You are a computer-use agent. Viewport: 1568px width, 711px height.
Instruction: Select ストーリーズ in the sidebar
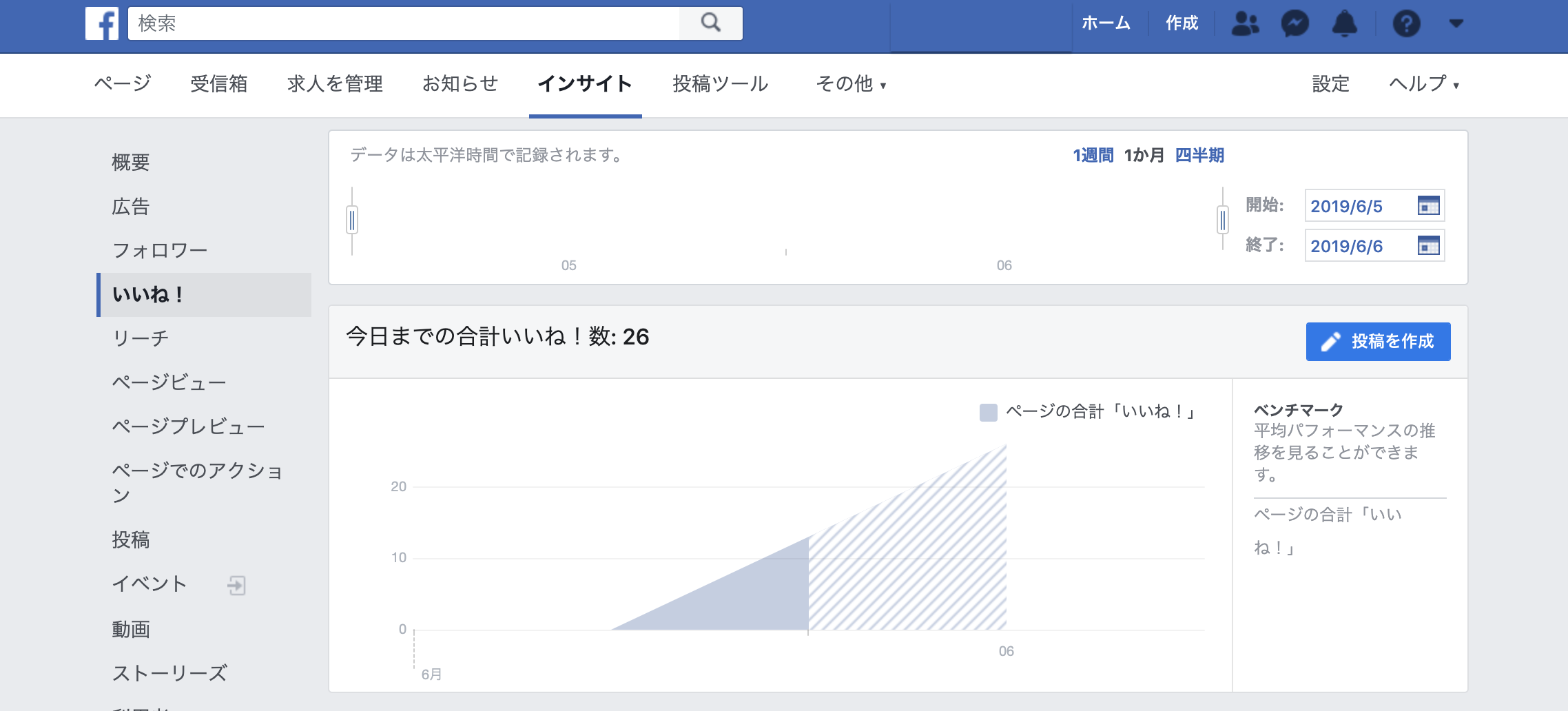[169, 673]
